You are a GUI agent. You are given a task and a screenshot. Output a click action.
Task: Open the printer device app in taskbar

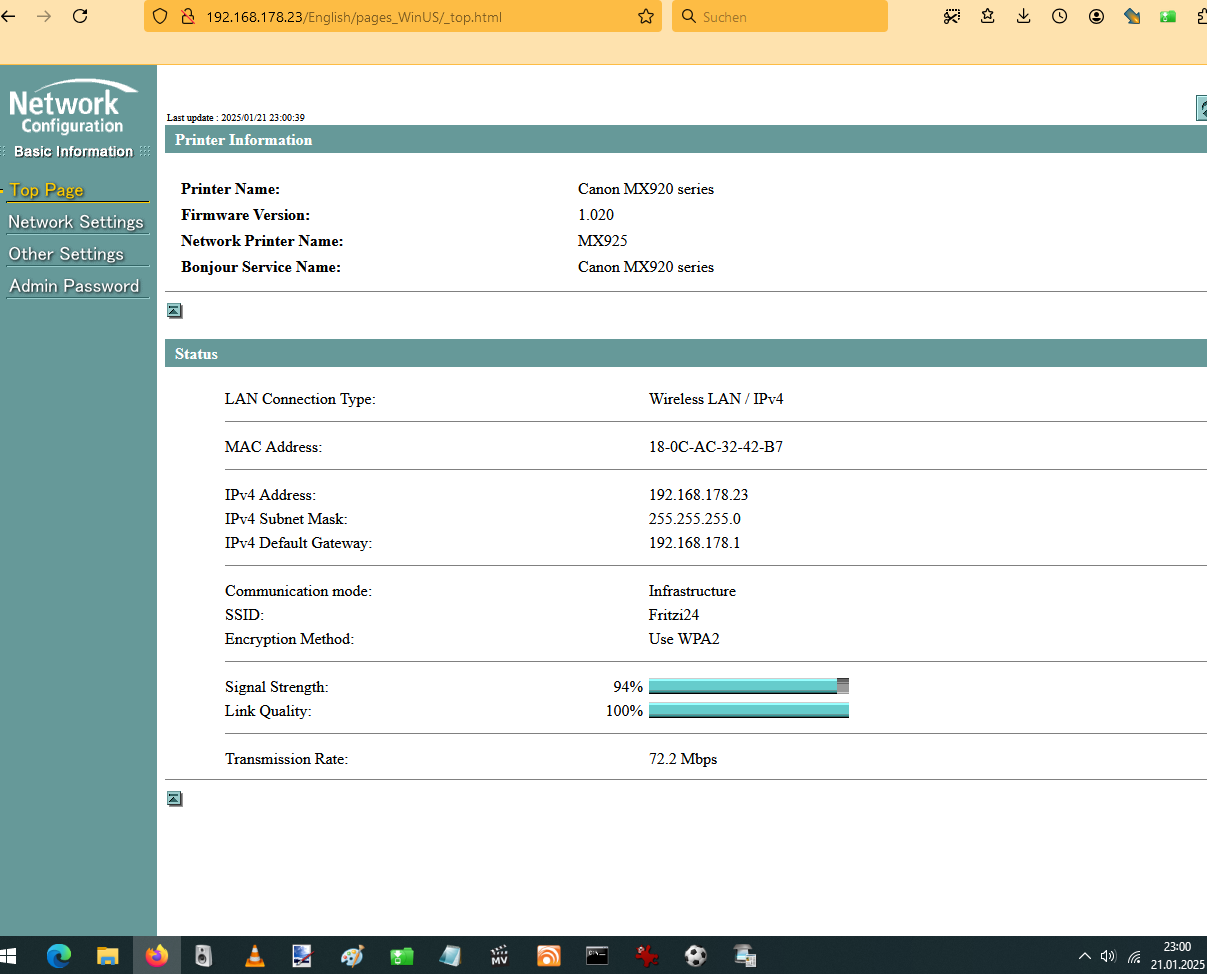coord(744,956)
